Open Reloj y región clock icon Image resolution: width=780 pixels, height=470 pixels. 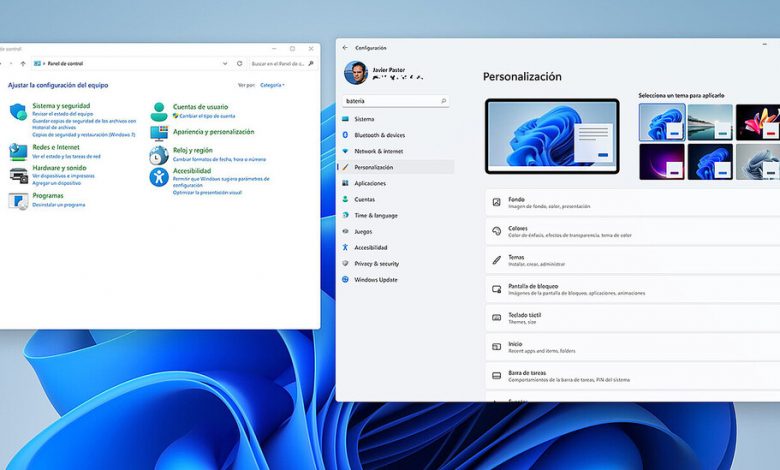(159, 155)
